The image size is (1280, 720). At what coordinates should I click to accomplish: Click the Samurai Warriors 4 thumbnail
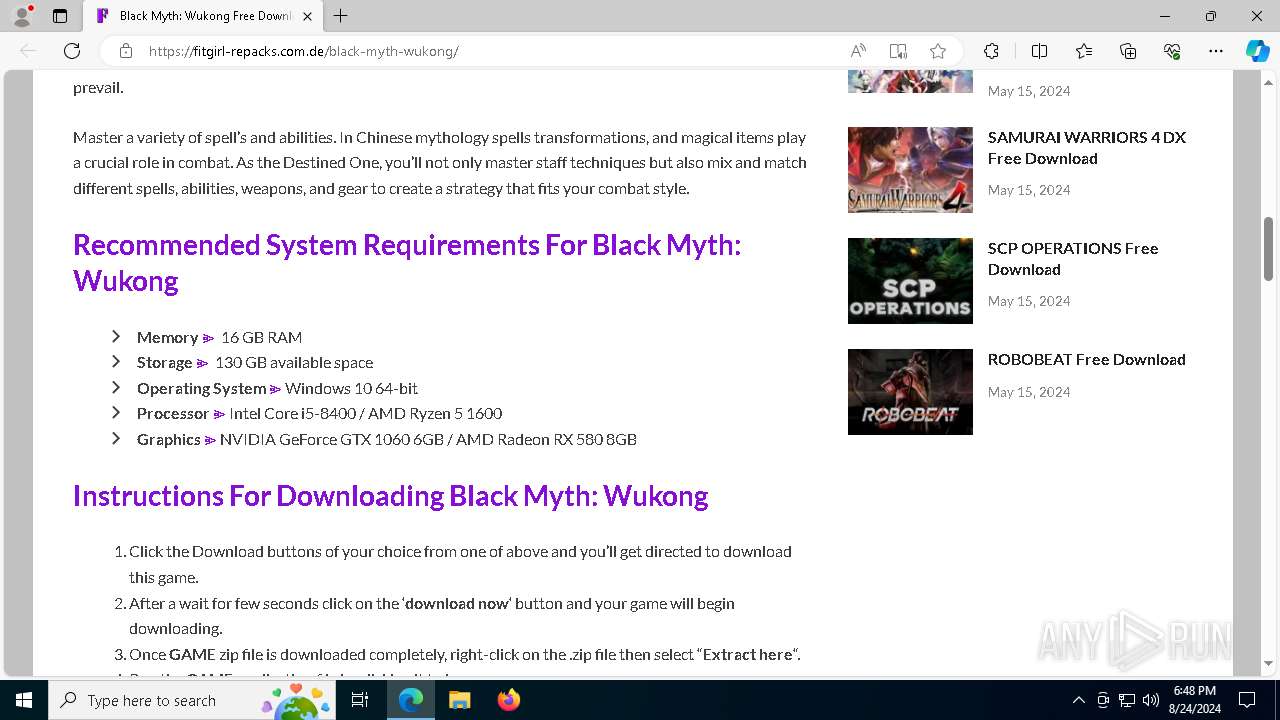point(910,170)
